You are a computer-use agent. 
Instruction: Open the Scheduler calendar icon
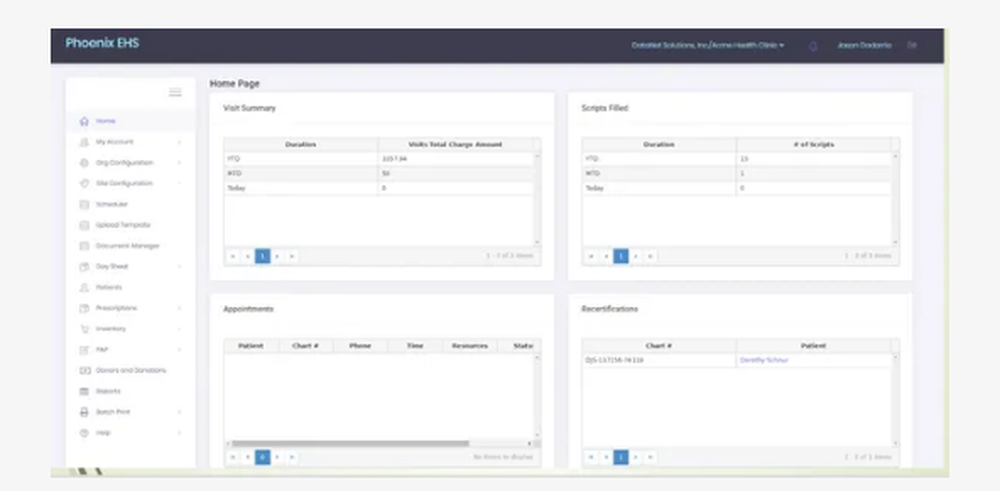pyautogui.click(x=84, y=205)
